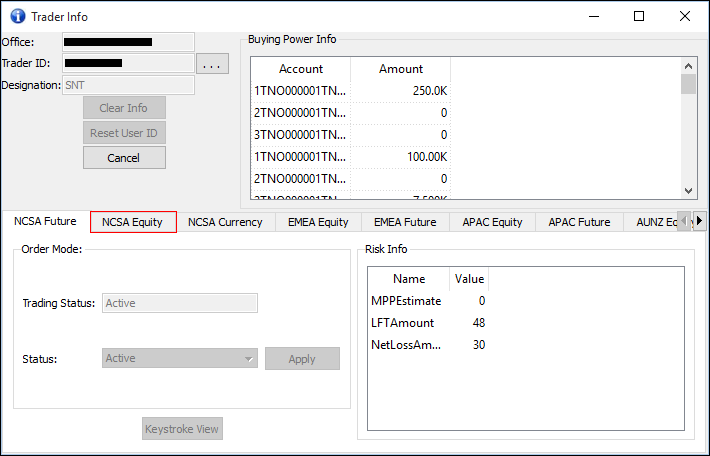The image size is (710, 456).
Task: Click the Apply button
Action: [x=302, y=359]
